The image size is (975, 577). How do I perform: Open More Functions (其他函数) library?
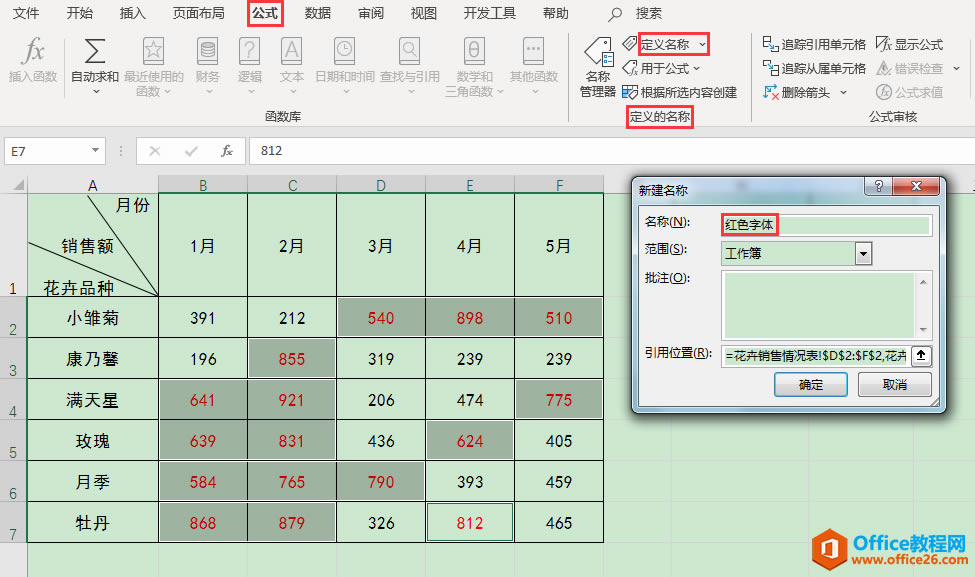[534, 66]
